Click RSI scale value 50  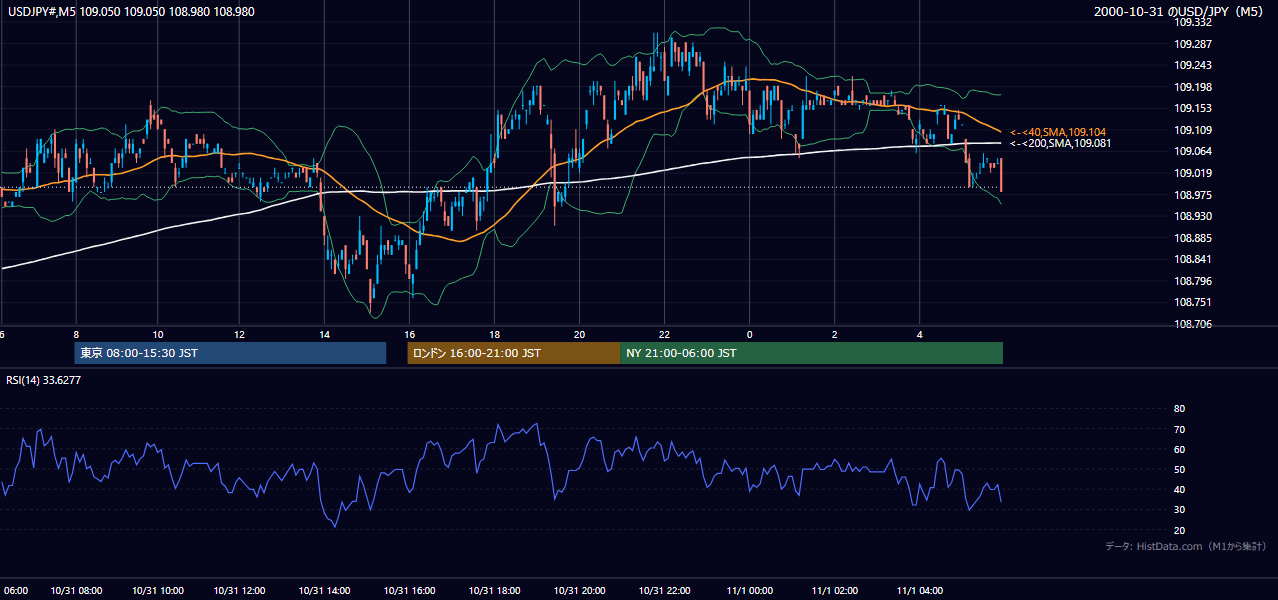[x=1179, y=469]
